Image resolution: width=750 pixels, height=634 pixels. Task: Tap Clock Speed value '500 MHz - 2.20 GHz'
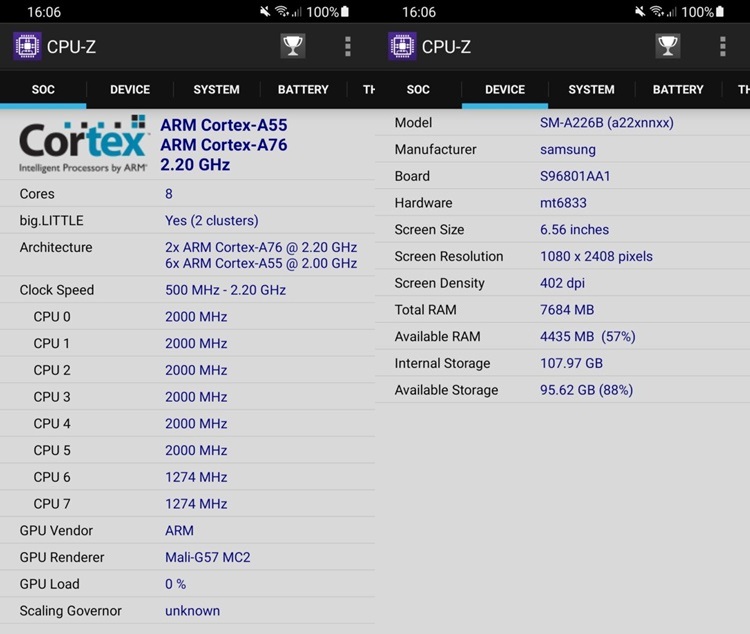tap(225, 290)
